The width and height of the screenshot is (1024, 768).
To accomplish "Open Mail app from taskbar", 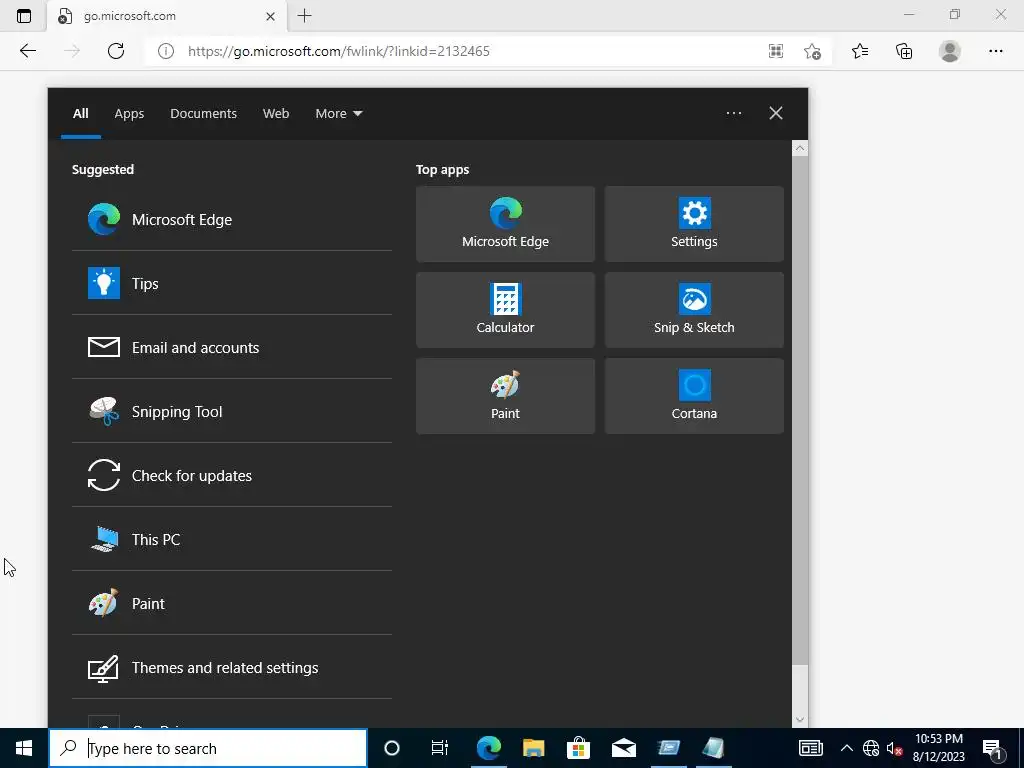I will click(624, 748).
